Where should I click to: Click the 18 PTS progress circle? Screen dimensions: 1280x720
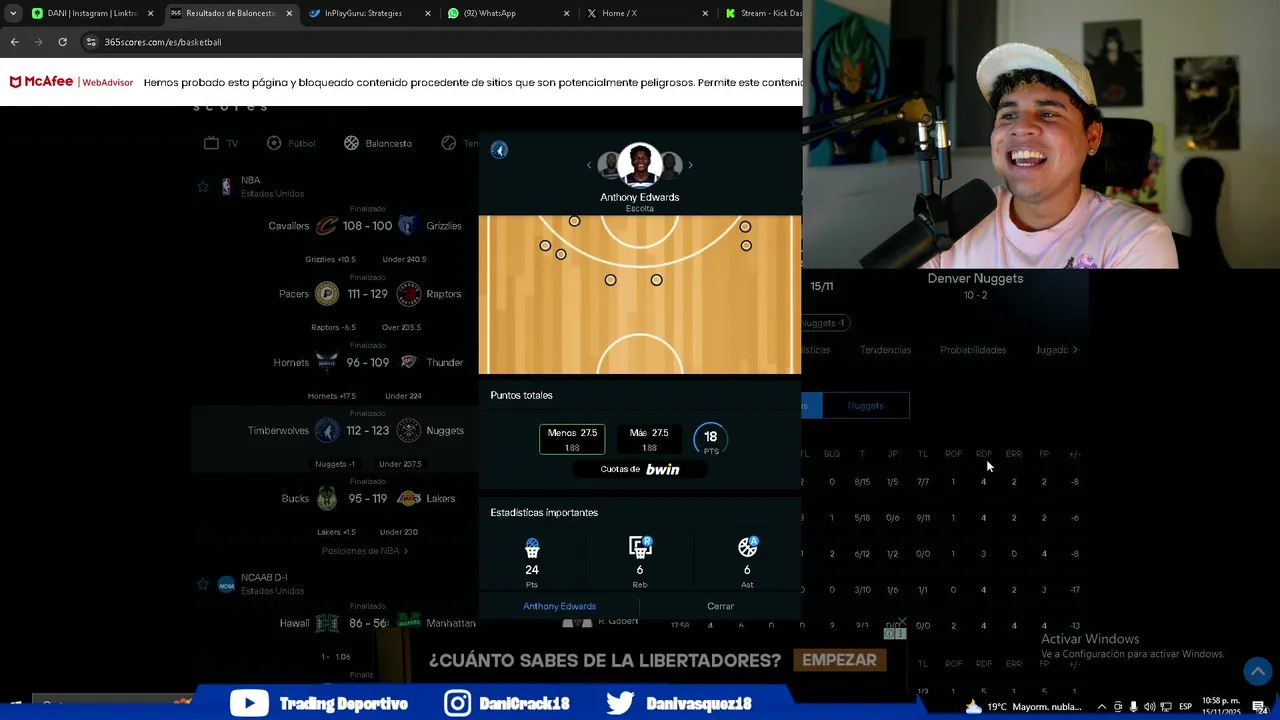[x=710, y=439]
